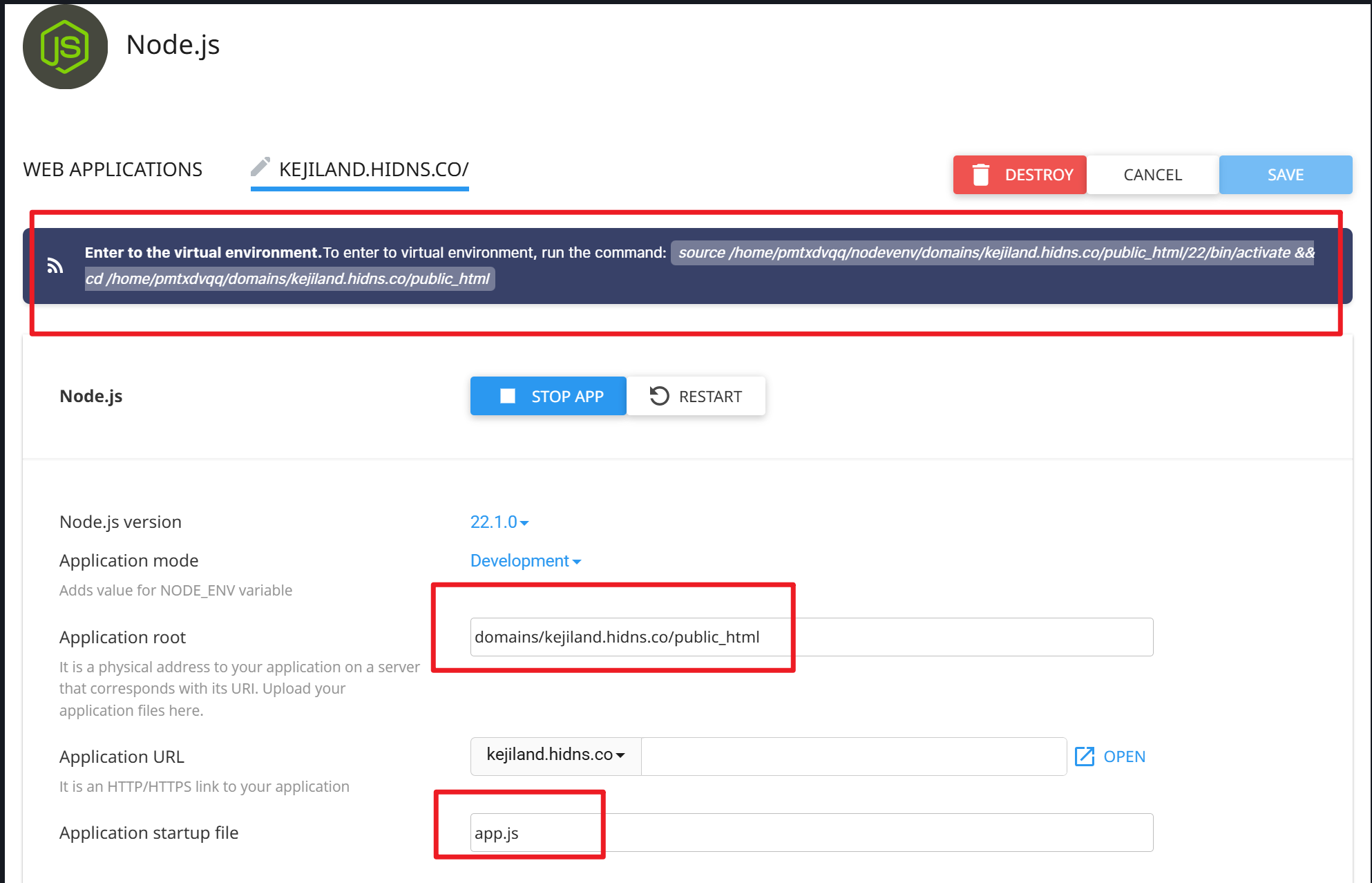
Task: Click the CANCEL button
Action: tap(1152, 175)
